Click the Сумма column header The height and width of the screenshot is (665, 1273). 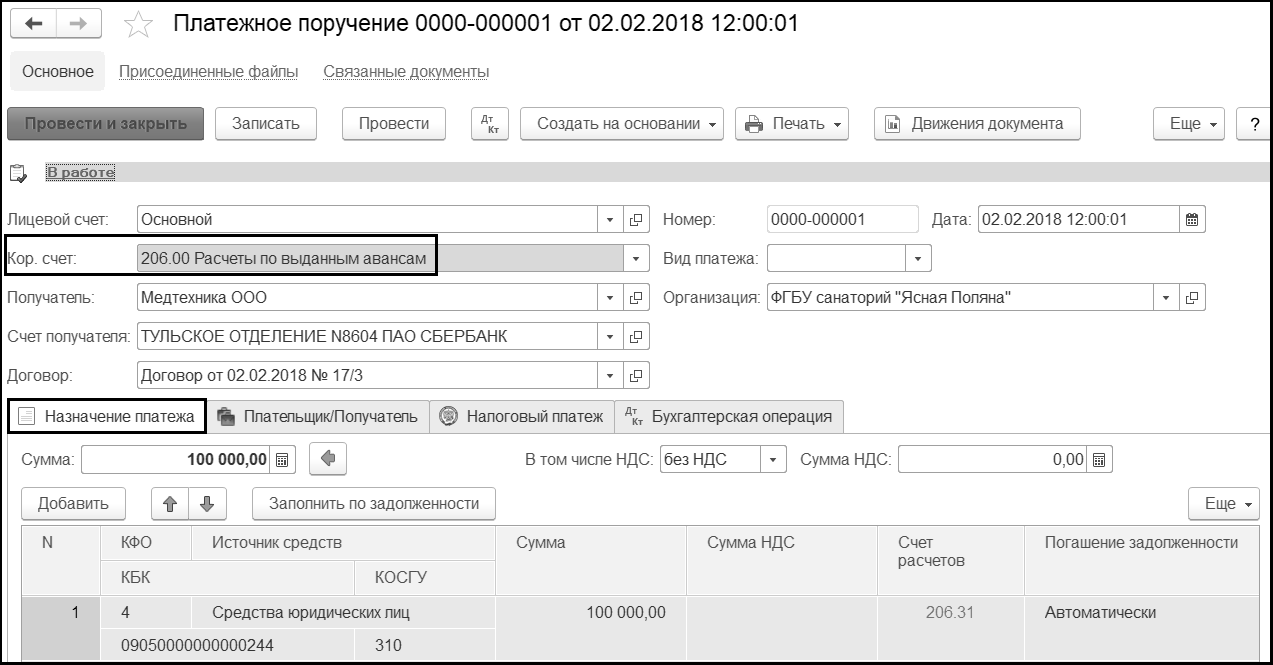591,560
